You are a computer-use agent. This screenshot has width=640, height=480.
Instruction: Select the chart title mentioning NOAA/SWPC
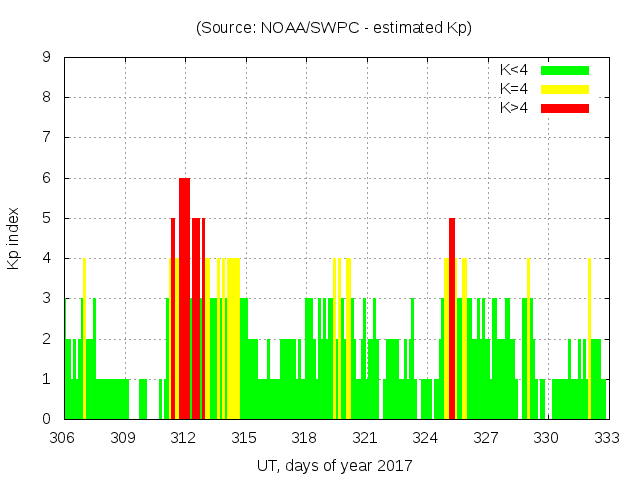[x=334, y=28]
